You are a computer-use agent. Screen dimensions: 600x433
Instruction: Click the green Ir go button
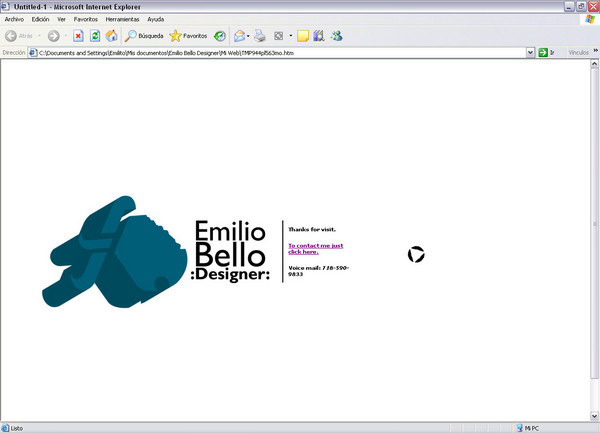(546, 53)
